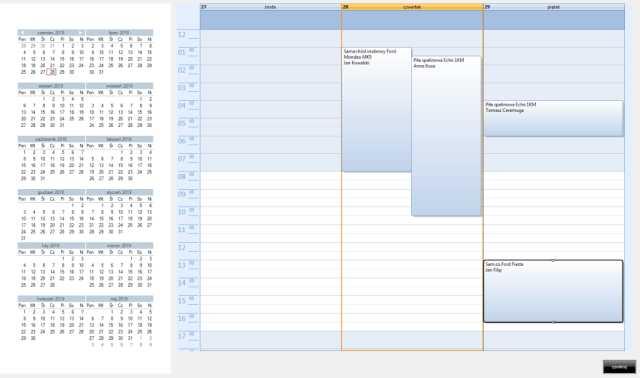Viewport: 640px width, 378px height.
Task: Select date 30 in kwiecień 2019 calendar
Action: pyautogui.click(x=33, y=338)
